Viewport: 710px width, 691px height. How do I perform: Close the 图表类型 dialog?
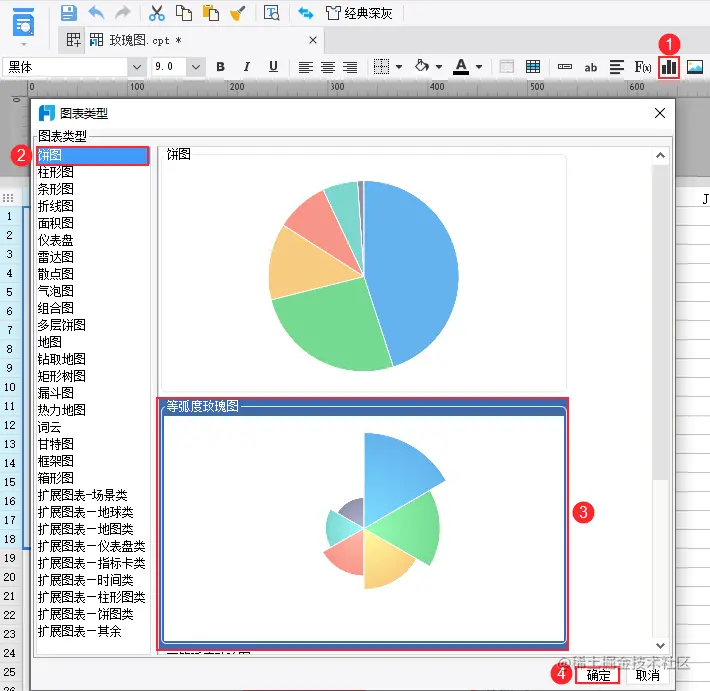coord(660,113)
